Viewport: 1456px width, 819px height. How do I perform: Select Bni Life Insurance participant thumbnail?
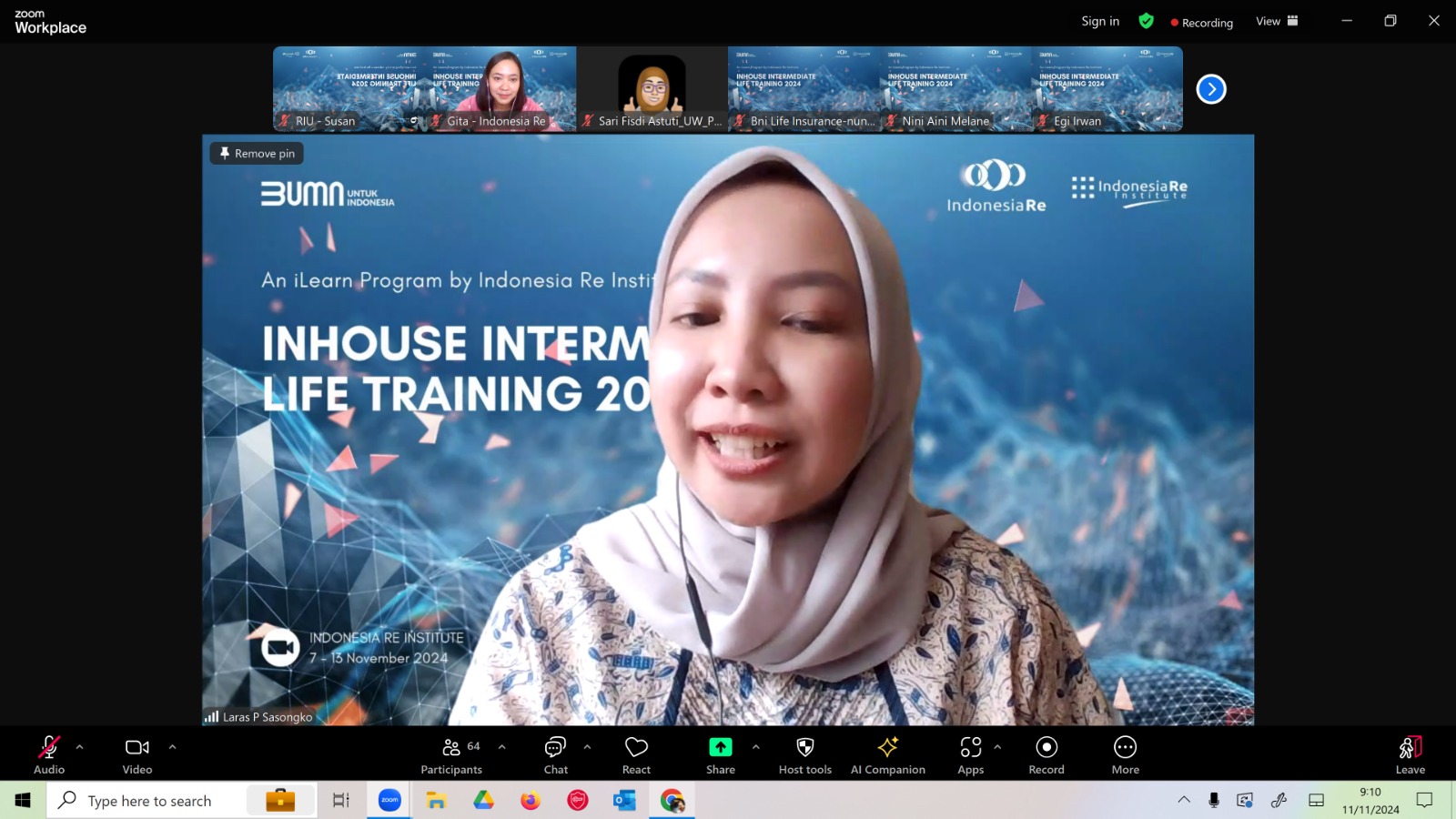pyautogui.click(x=804, y=89)
